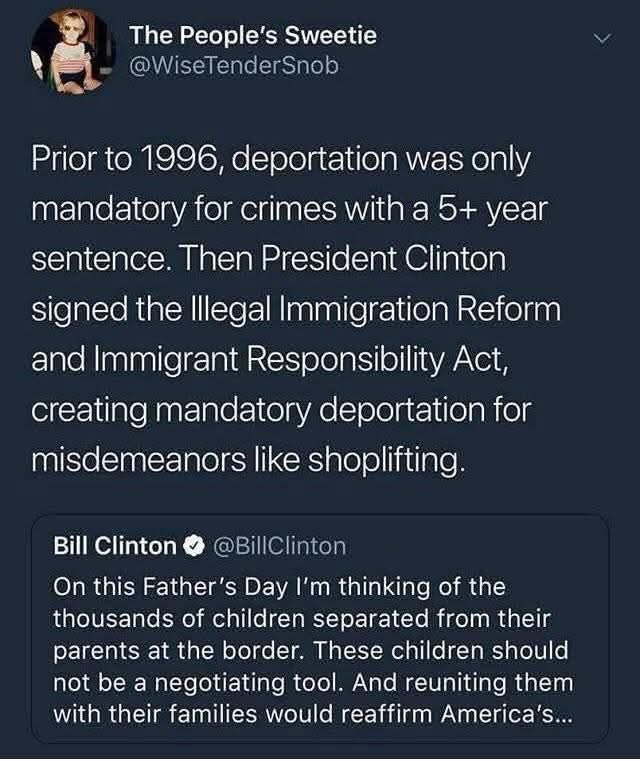Click the Bill Clinton name in quoted tweet
This screenshot has height=761, width=640.
pos(114,546)
